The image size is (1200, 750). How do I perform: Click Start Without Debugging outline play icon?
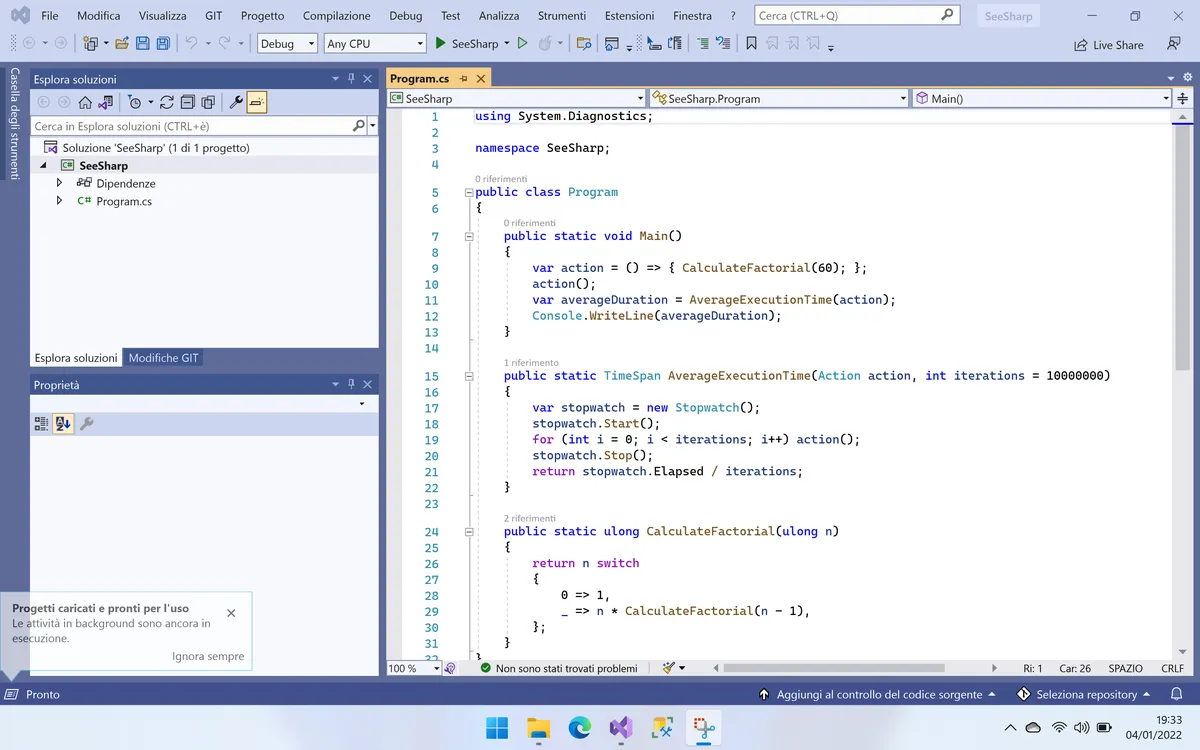(x=522, y=44)
